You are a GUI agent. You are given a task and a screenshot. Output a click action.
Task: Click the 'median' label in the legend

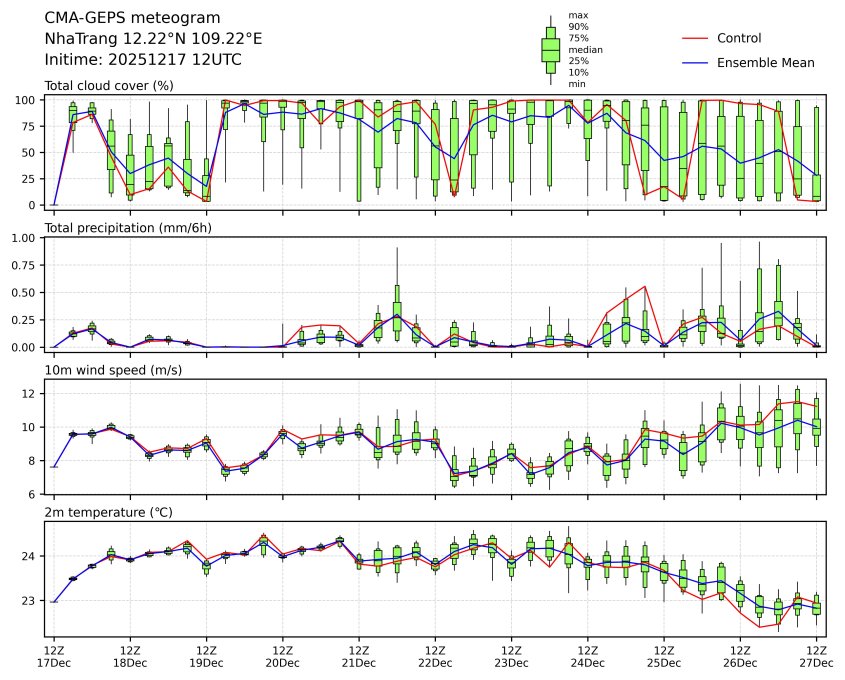coord(585,49)
